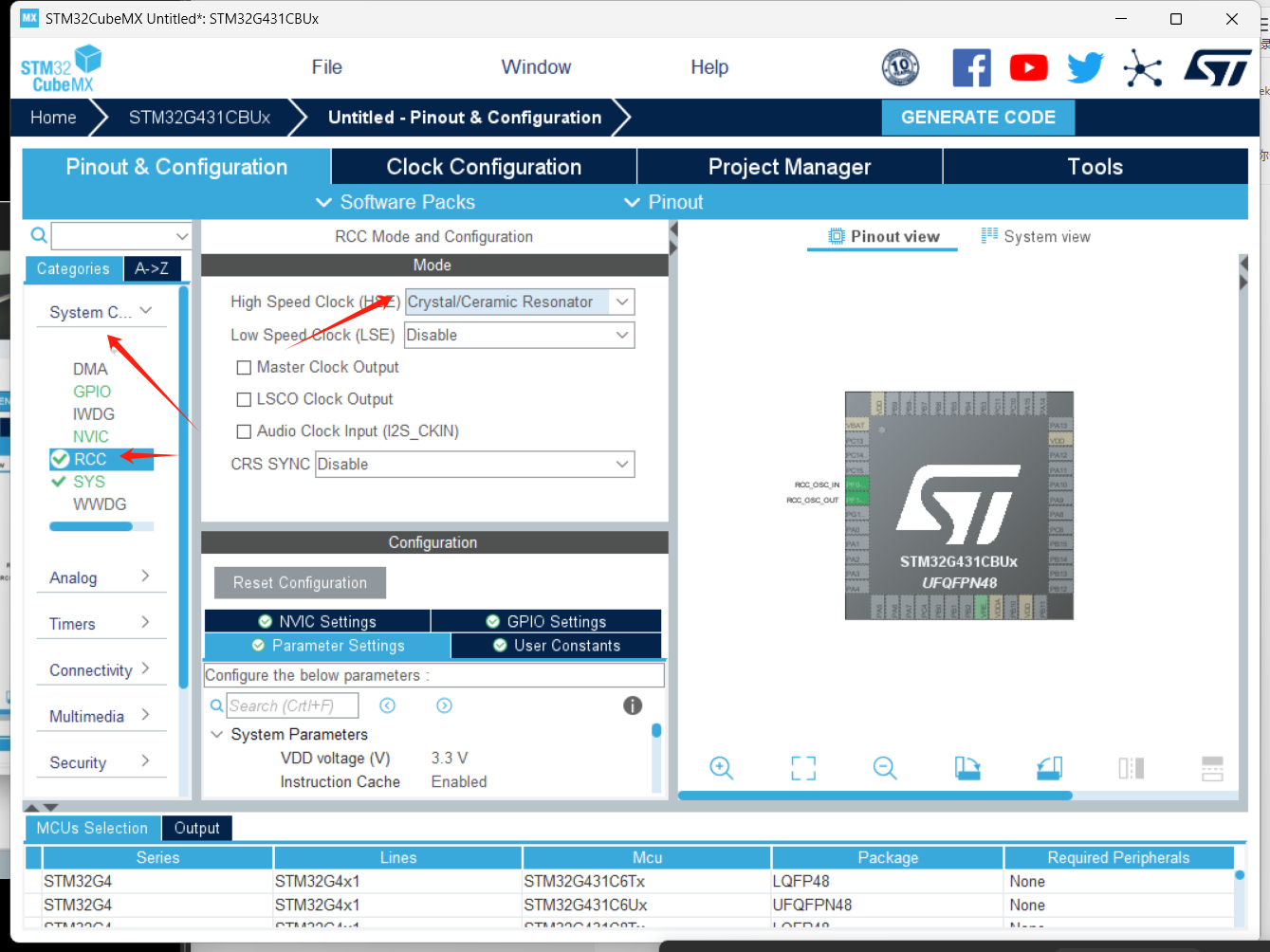Enable Master Clock Output checkbox
The height and width of the screenshot is (952, 1270).
coord(244,367)
